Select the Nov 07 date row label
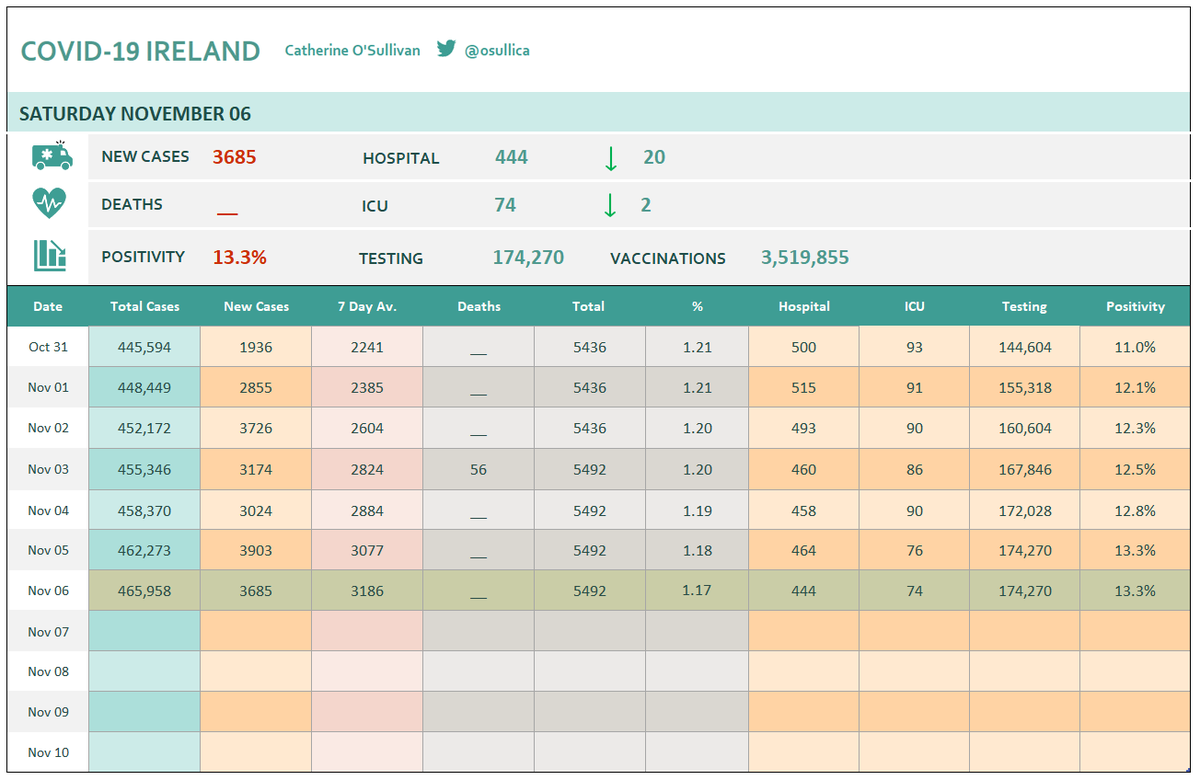 coord(48,631)
